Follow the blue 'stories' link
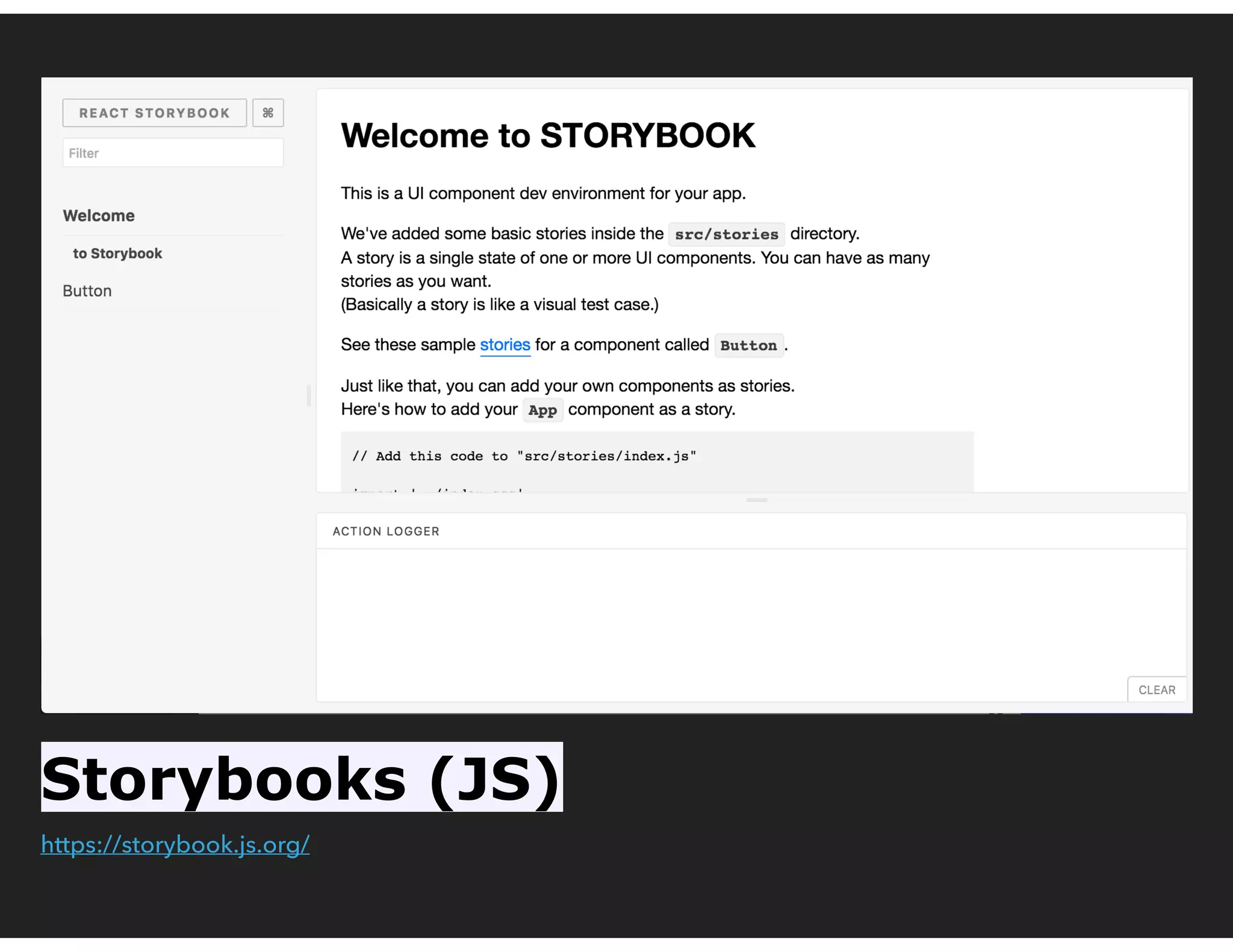Screen dimensions: 1233x952 pos(505,345)
